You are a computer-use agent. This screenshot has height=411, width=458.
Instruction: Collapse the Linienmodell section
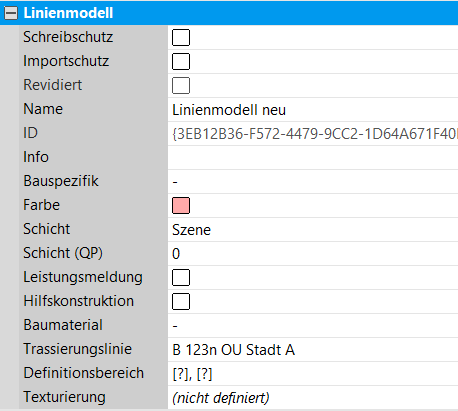(11, 13)
